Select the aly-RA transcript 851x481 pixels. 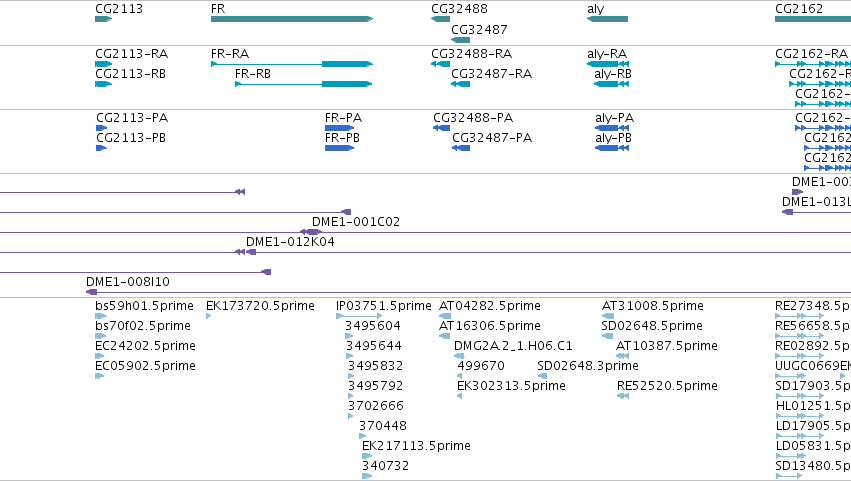[x=608, y=64]
